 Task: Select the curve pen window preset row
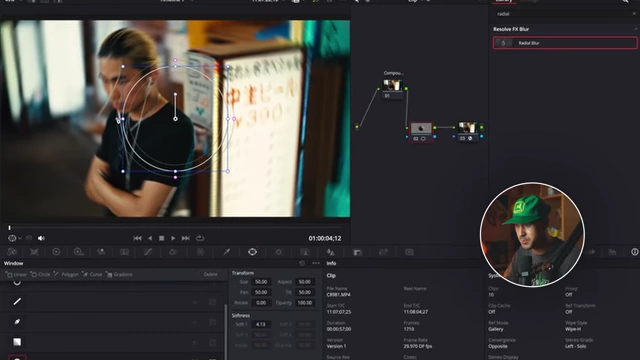[113, 322]
